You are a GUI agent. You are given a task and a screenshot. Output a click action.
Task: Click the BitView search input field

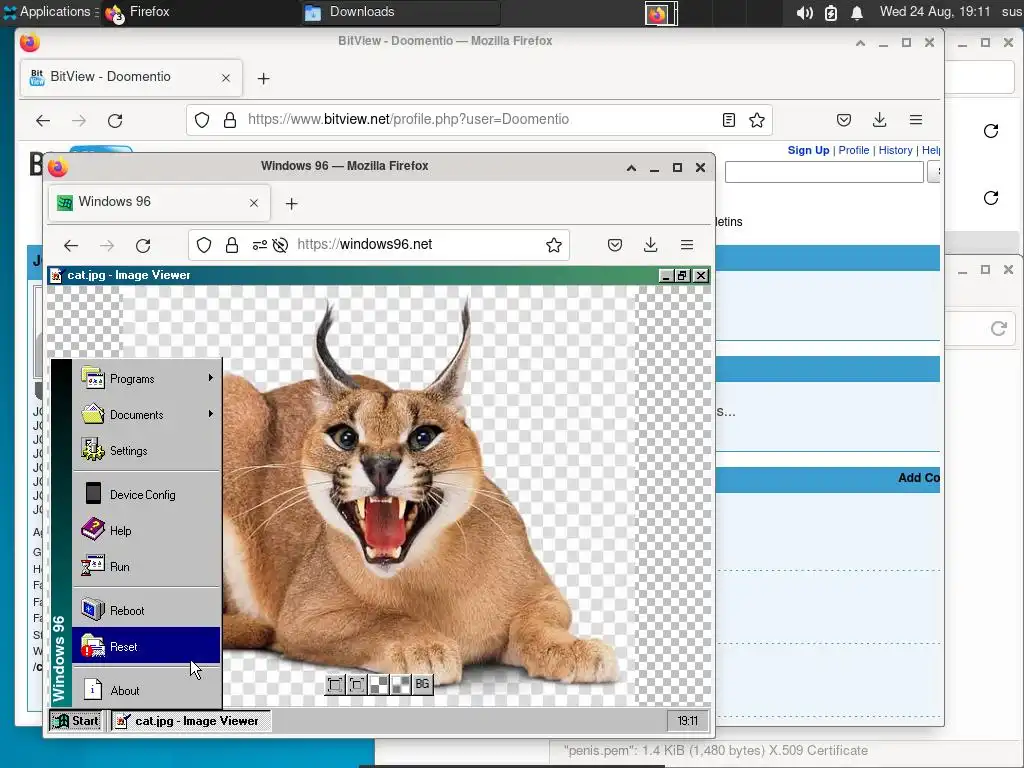(824, 172)
